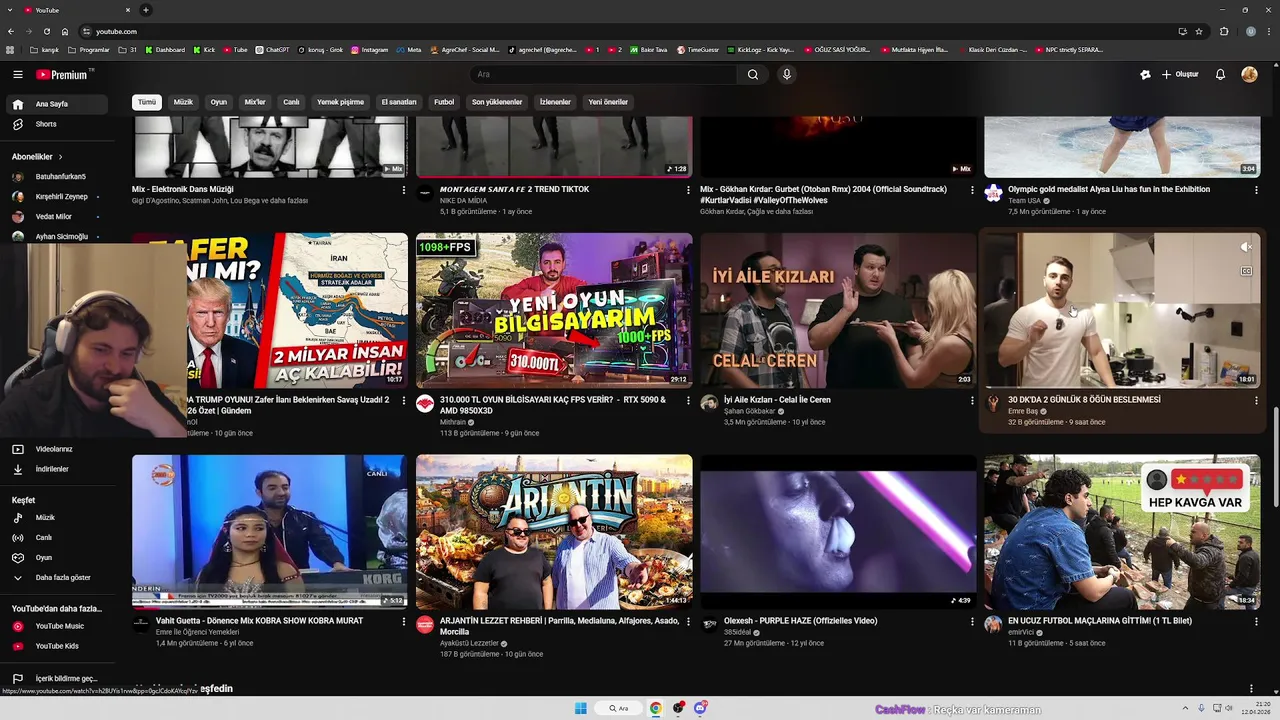Viewport: 1280px width, 720px height.
Task: Open the Ayaküstü Lezzetler channel avatar
Action: (425, 624)
